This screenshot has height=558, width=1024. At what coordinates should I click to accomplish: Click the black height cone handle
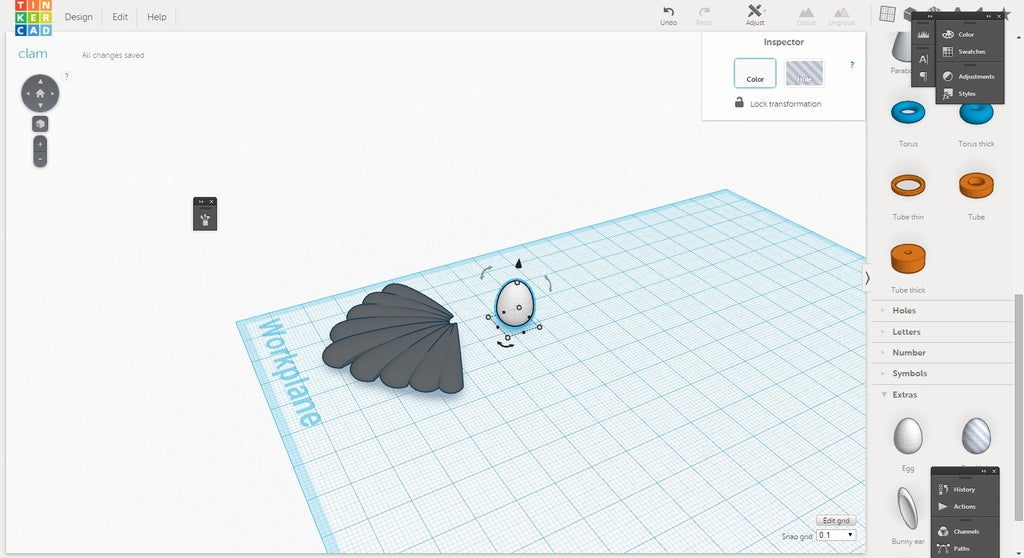coord(519,263)
